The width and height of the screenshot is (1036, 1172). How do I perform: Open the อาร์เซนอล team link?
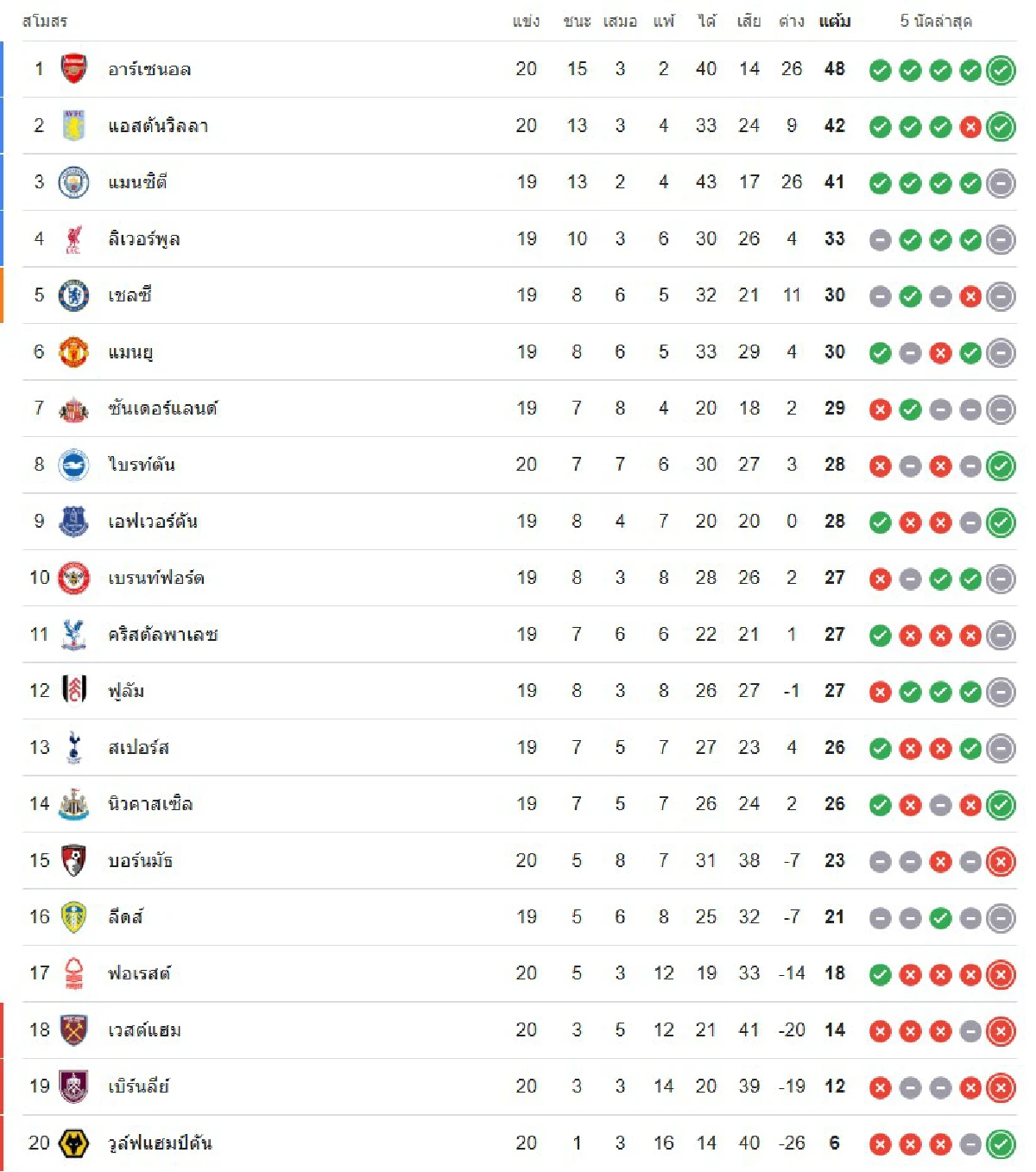[149, 69]
